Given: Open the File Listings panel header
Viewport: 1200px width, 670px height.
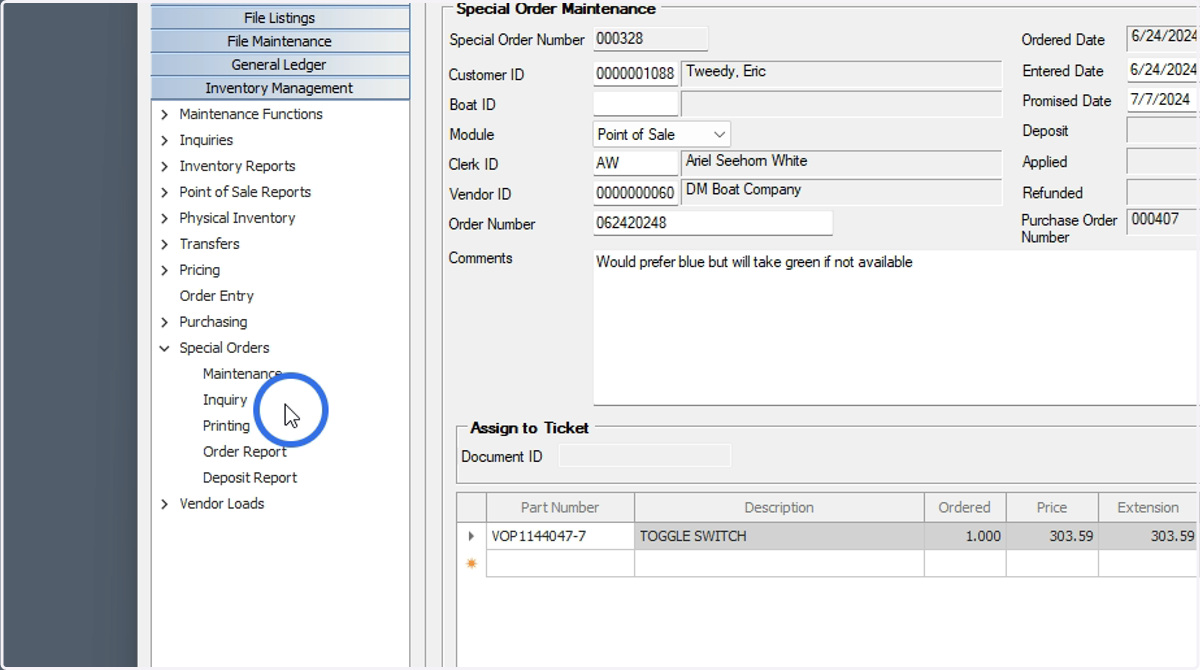Looking at the screenshot, I should [280, 18].
